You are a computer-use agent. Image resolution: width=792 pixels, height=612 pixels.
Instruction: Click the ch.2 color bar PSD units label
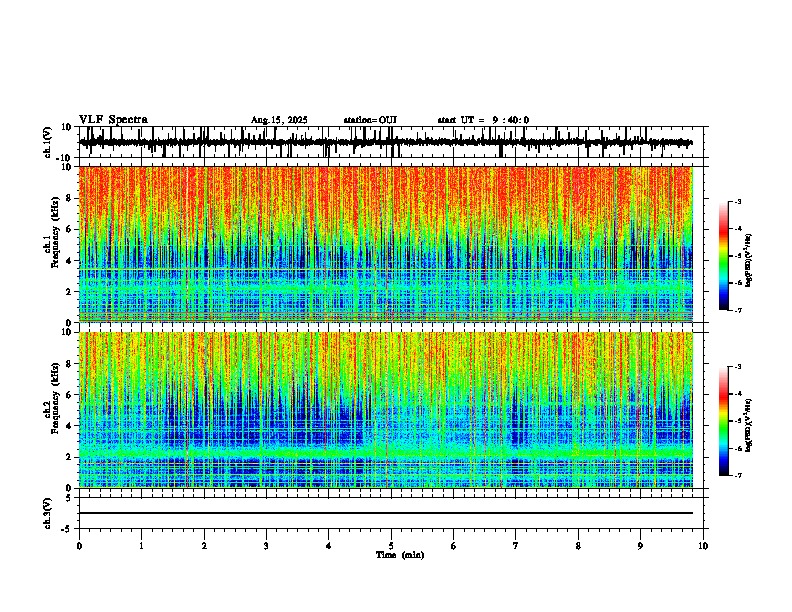(748, 426)
